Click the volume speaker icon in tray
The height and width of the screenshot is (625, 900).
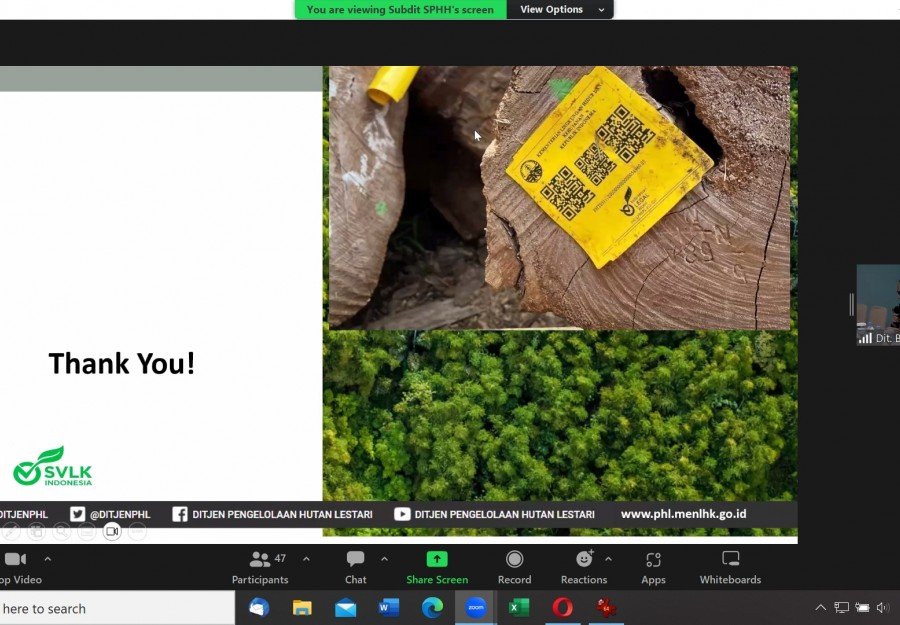tap(883, 607)
